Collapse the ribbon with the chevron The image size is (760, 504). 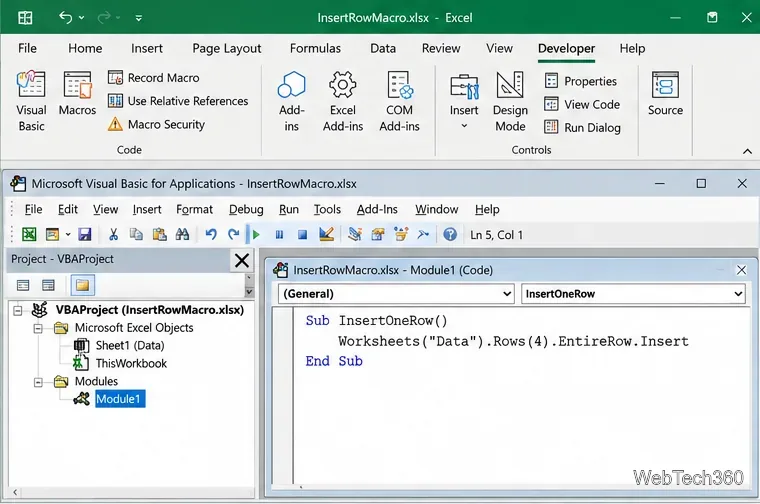click(747, 151)
